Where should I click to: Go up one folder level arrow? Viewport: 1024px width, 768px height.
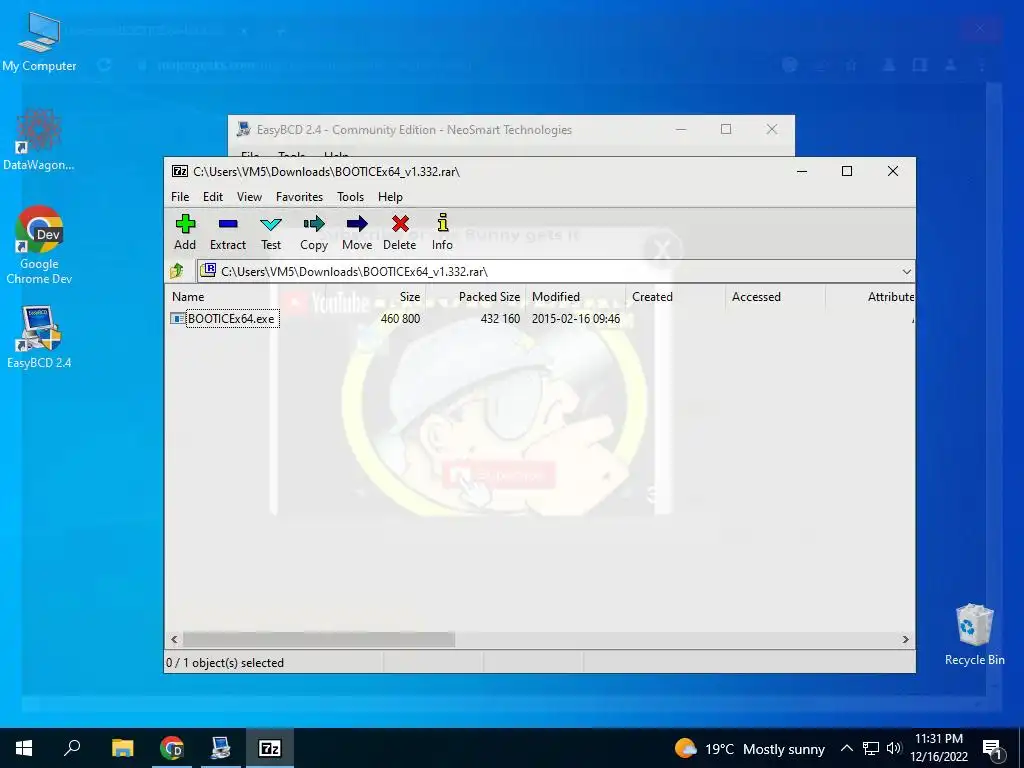tap(177, 270)
